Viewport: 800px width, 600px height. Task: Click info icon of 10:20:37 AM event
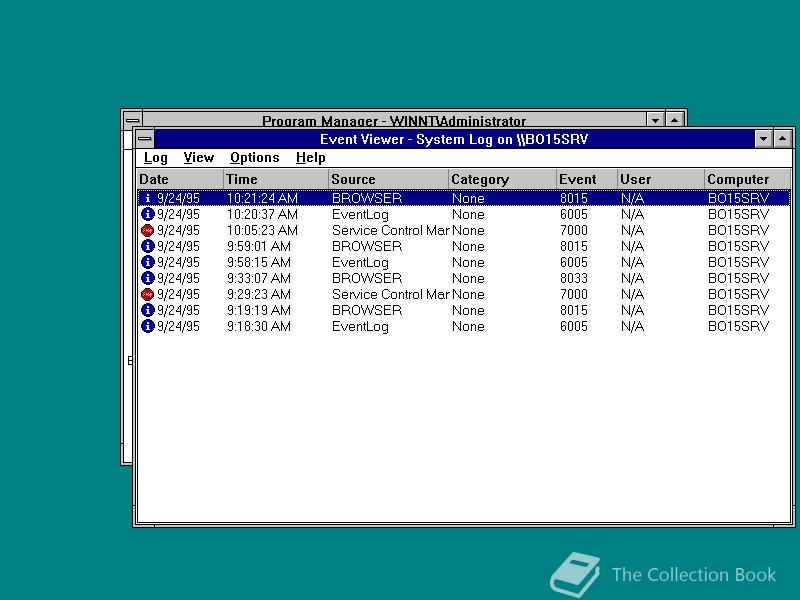(x=147, y=214)
